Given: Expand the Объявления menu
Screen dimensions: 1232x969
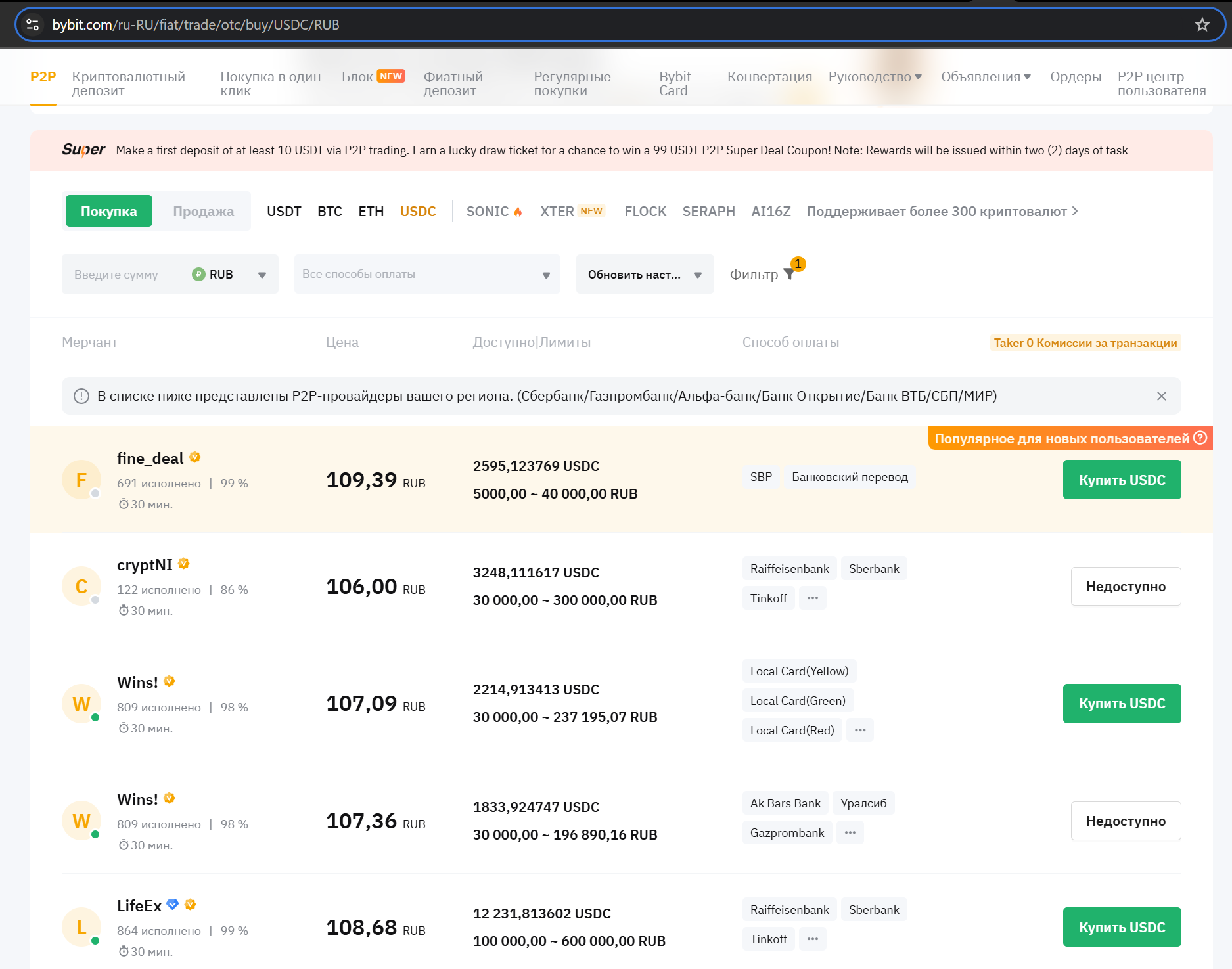Looking at the screenshot, I should click(x=986, y=77).
